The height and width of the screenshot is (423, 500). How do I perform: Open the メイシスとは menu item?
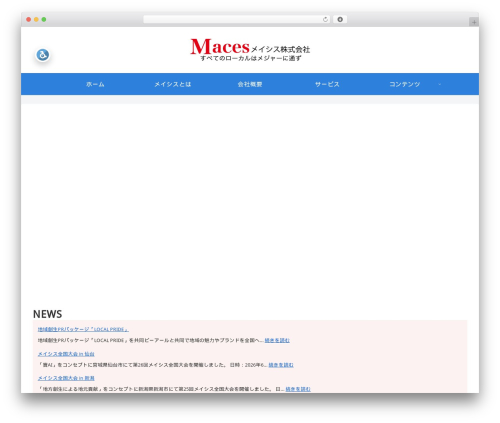173,84
